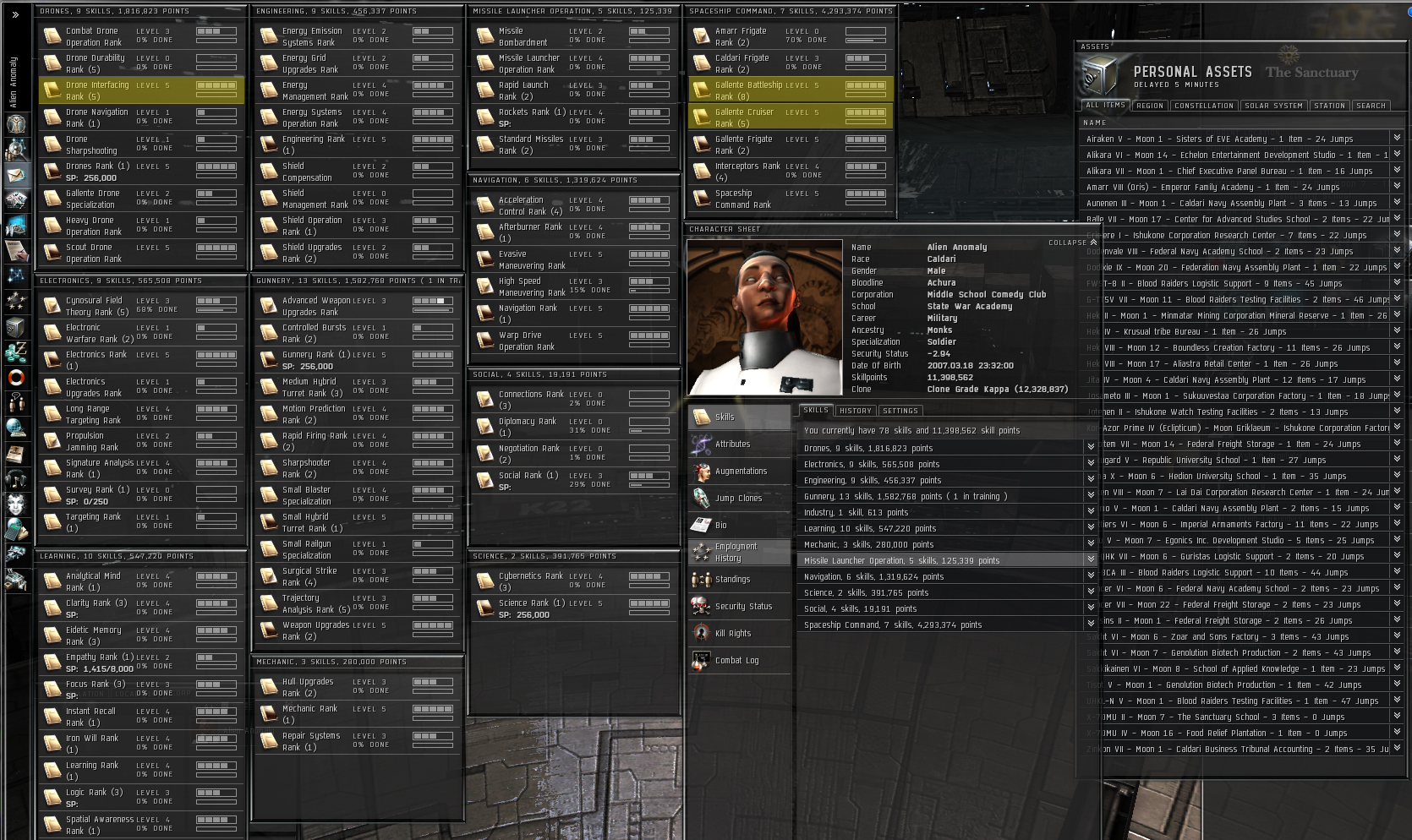The image size is (1412, 840).
Task: Open the corporation stars icon in sidebar
Action: point(16,301)
